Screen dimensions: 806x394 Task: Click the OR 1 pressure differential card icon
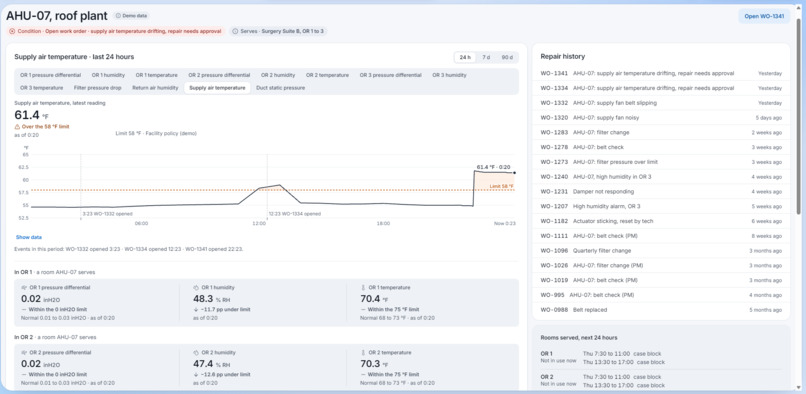point(24,288)
